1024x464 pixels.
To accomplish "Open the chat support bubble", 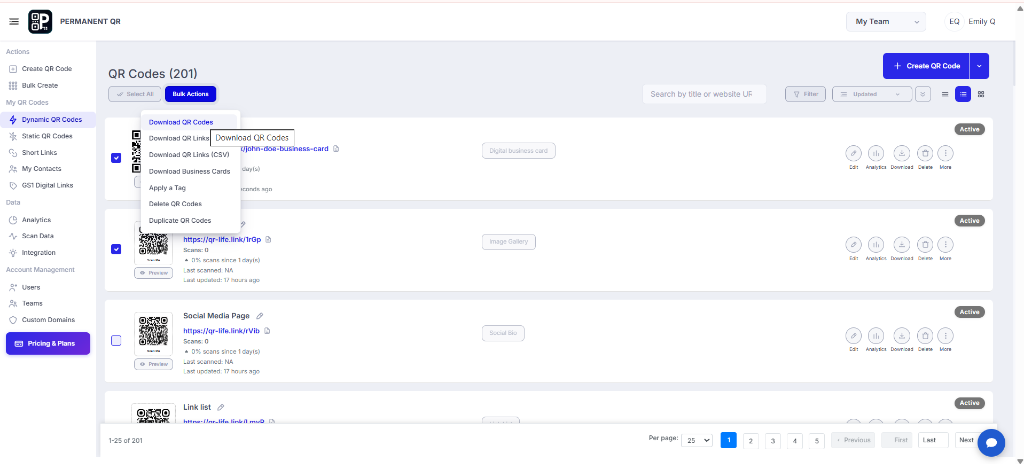I will pos(991,442).
